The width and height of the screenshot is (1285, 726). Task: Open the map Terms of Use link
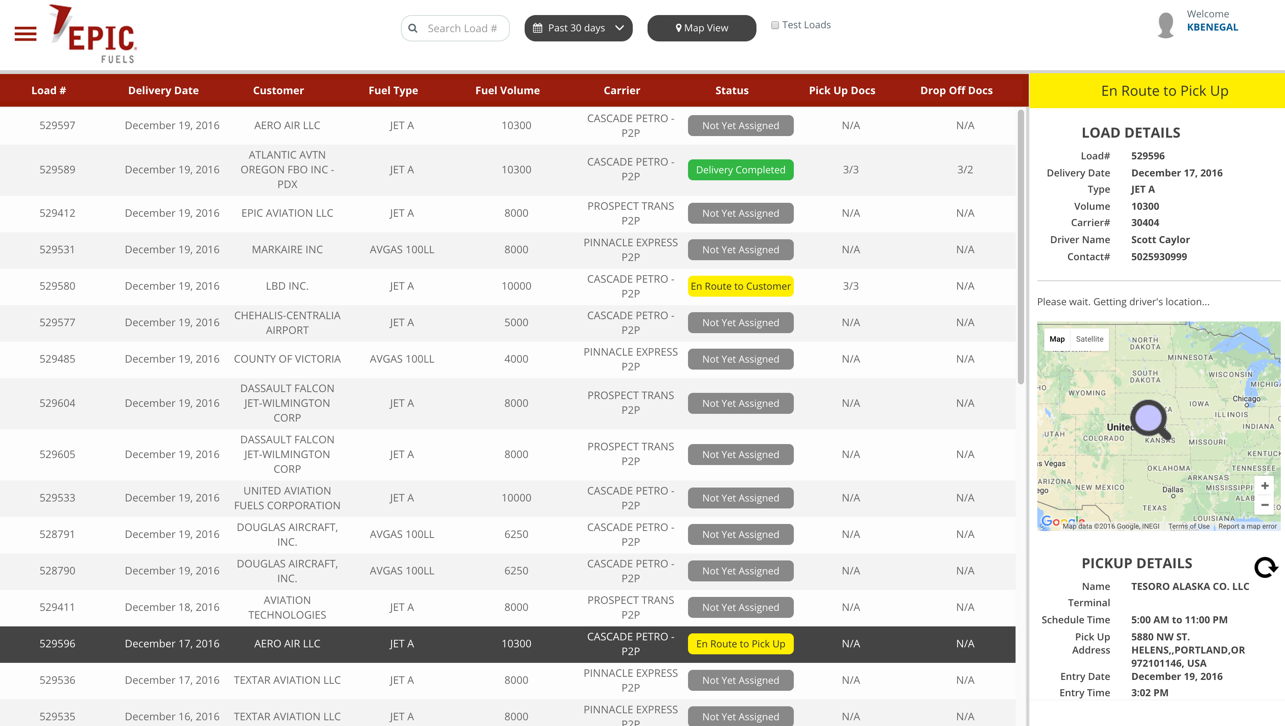tap(1189, 526)
